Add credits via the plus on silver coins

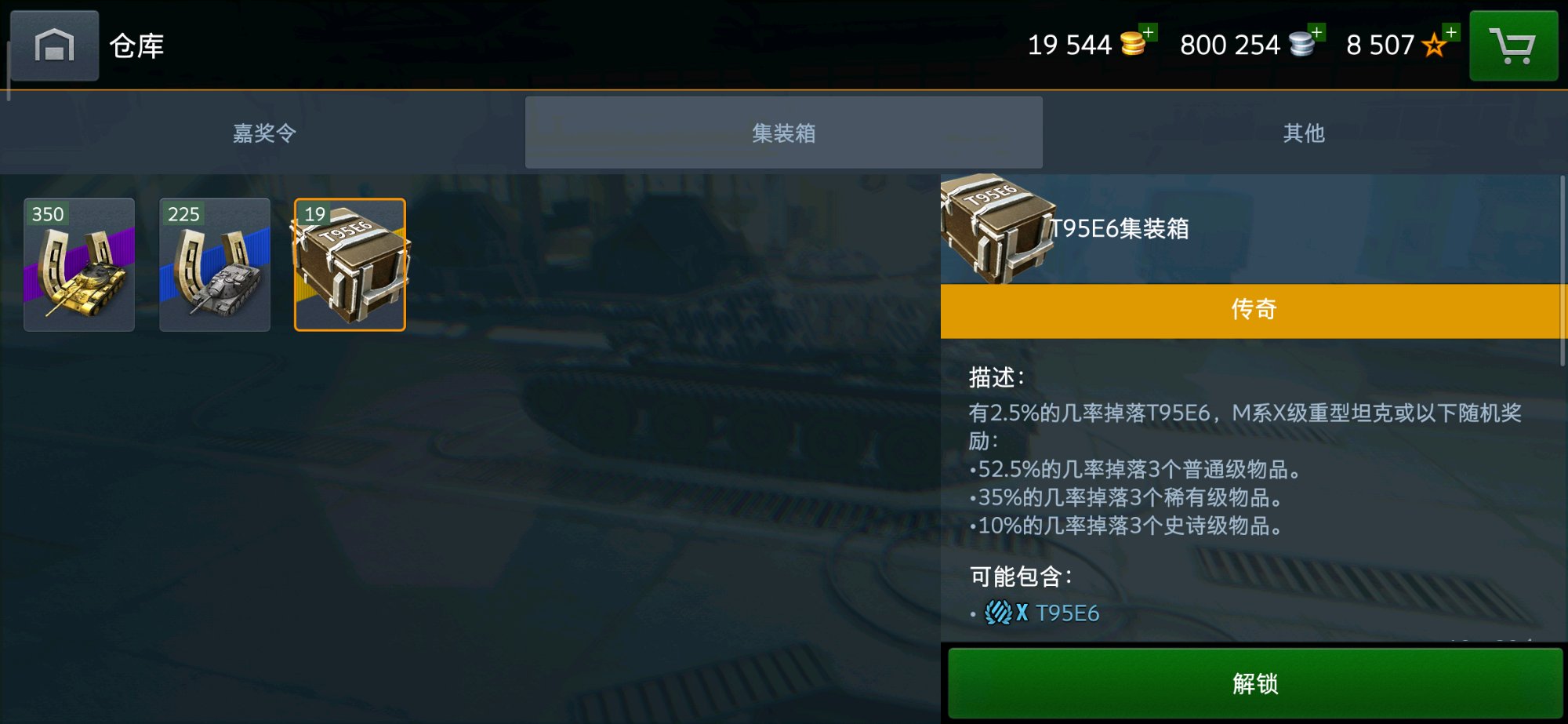point(1317,32)
